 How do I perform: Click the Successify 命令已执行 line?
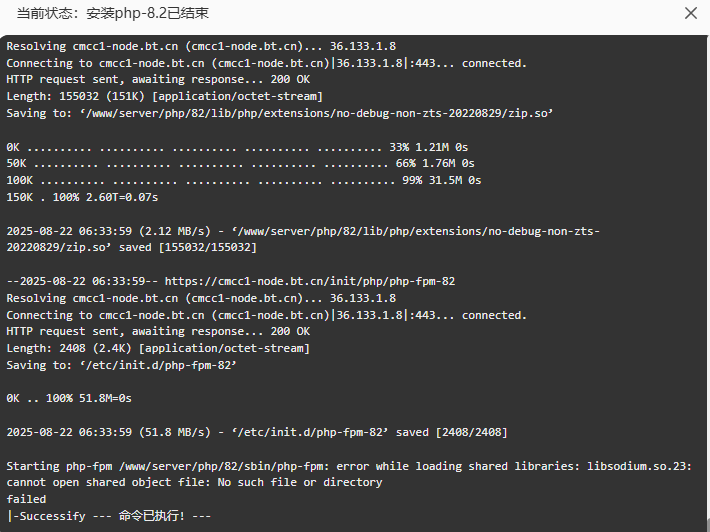109,516
